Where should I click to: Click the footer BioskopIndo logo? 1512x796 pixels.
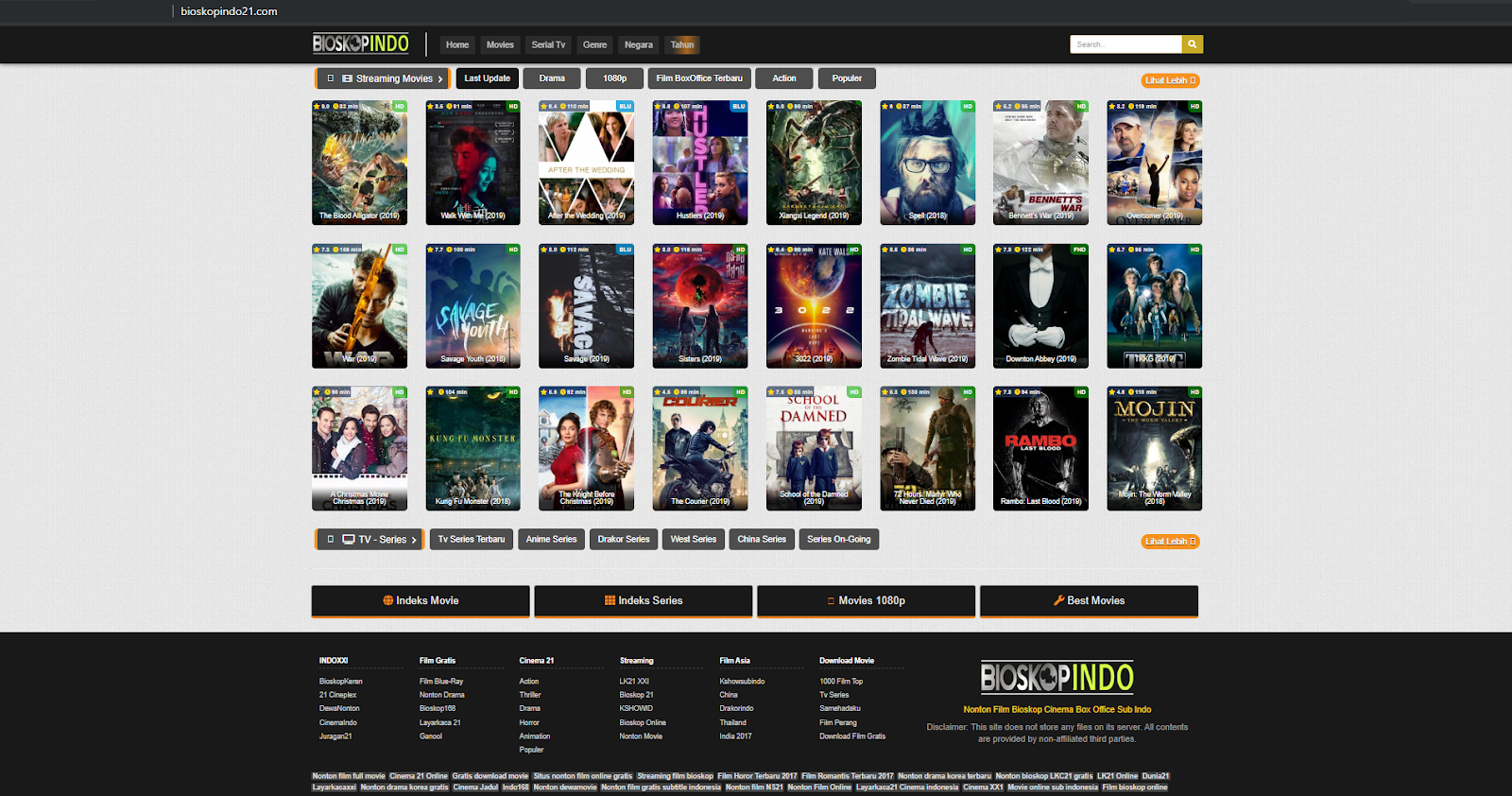tap(1057, 677)
